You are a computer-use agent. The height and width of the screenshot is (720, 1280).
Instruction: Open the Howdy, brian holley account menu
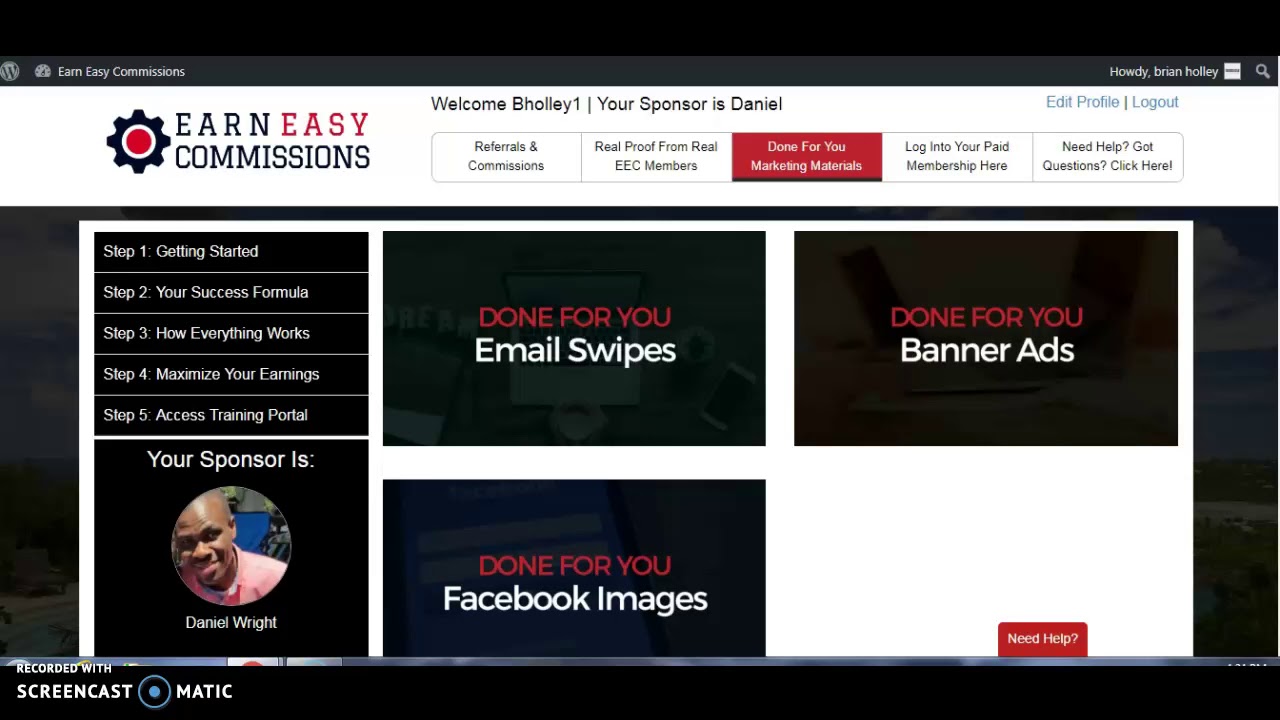pyautogui.click(x=1164, y=71)
